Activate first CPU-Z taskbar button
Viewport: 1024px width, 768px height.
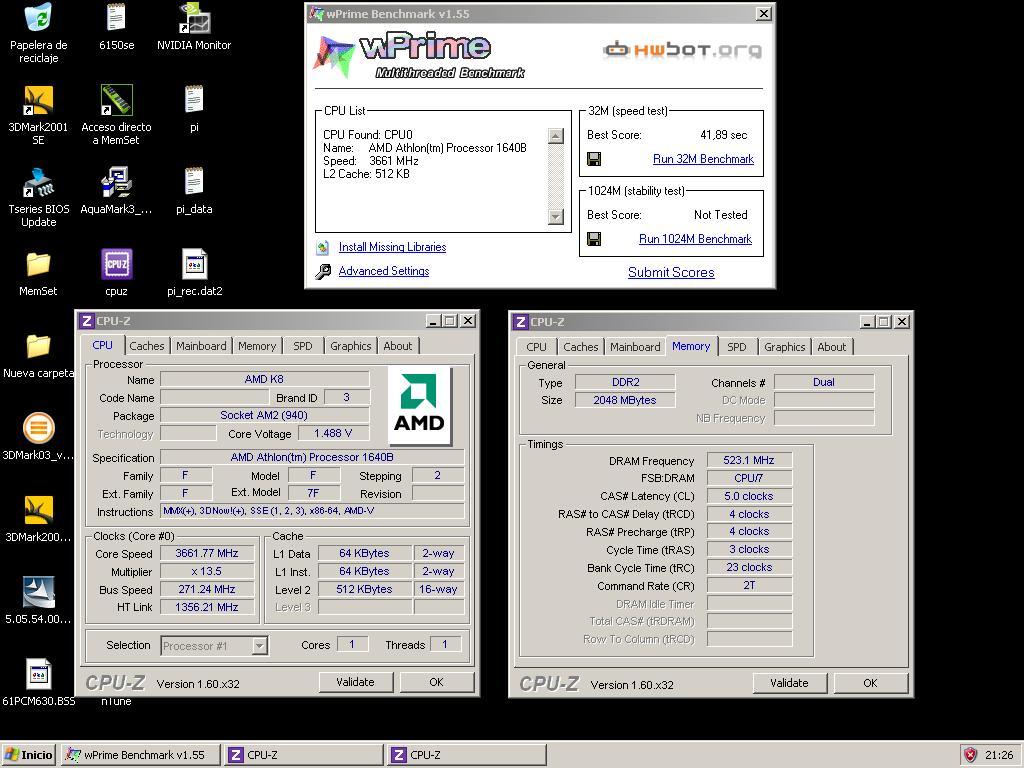(x=304, y=755)
